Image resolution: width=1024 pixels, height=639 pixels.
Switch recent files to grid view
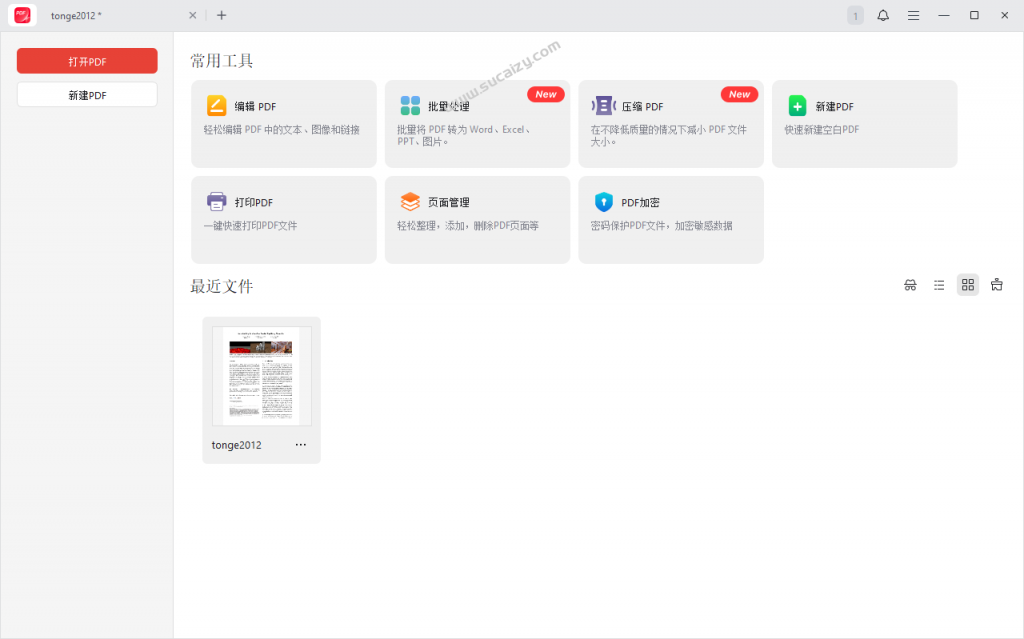968,285
